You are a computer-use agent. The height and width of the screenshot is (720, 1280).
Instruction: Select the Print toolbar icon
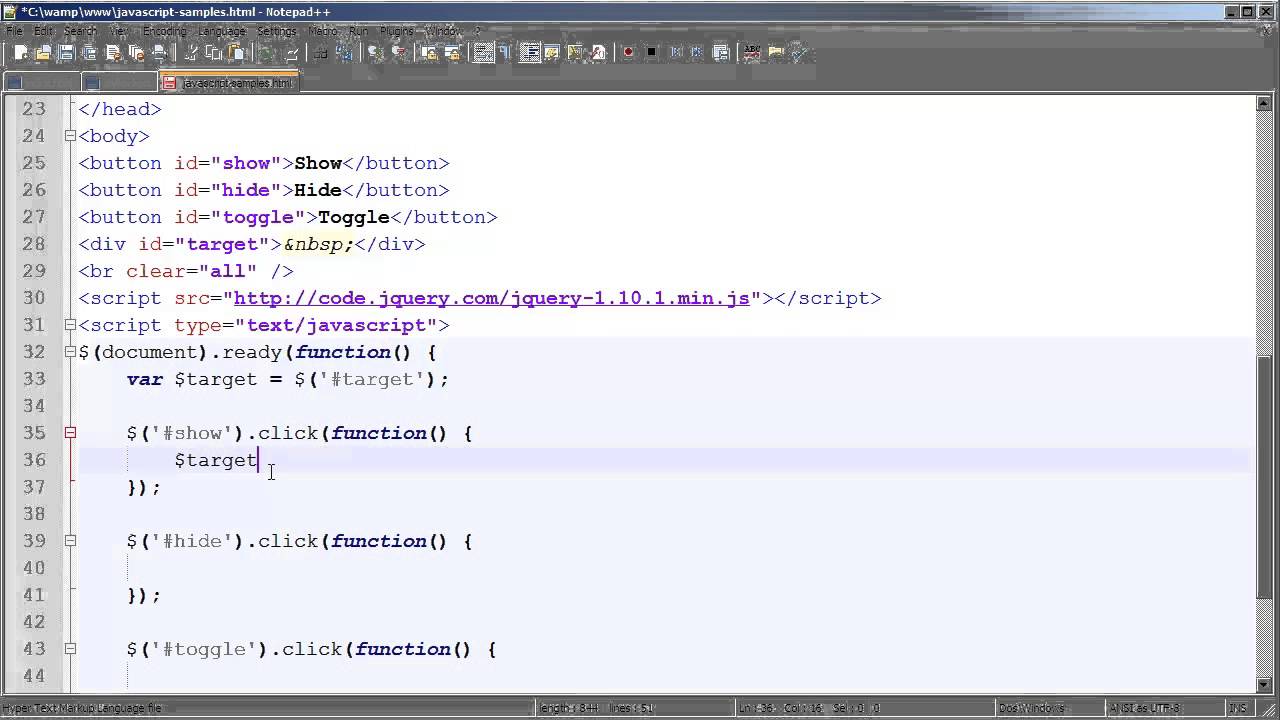[x=160, y=52]
